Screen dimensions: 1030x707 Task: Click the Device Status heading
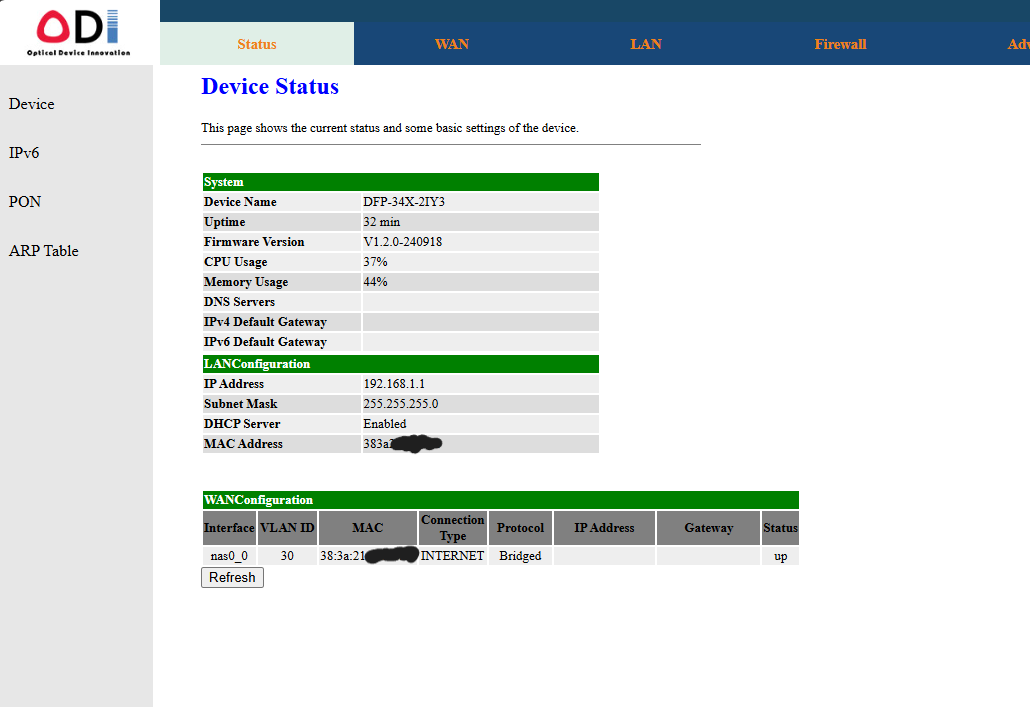click(270, 87)
